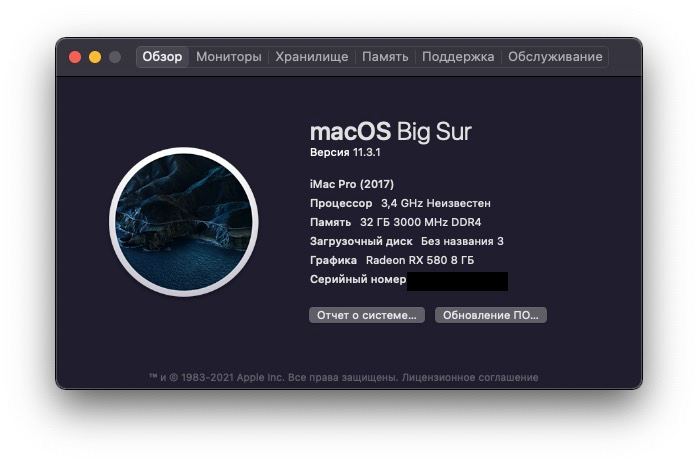
Task: Click the macOS Big Sur title
Action: (x=390, y=131)
